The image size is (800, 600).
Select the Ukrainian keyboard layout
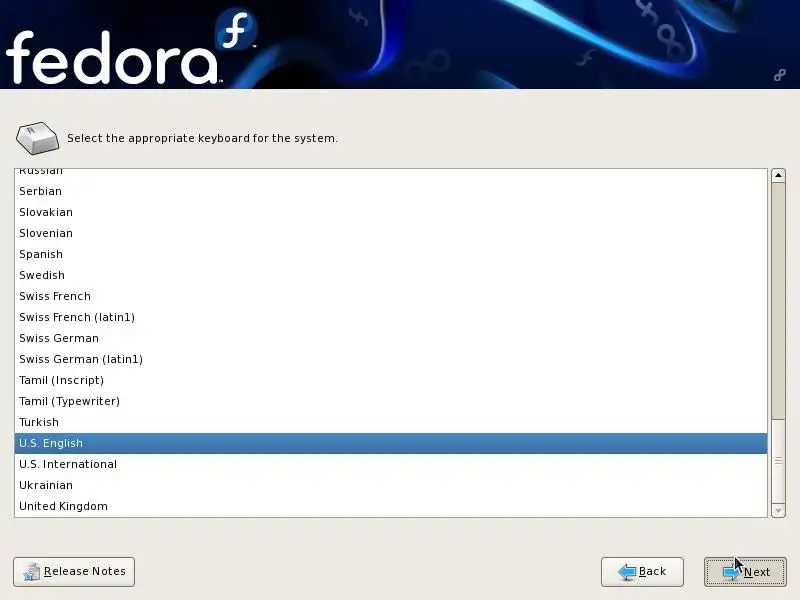click(391, 485)
